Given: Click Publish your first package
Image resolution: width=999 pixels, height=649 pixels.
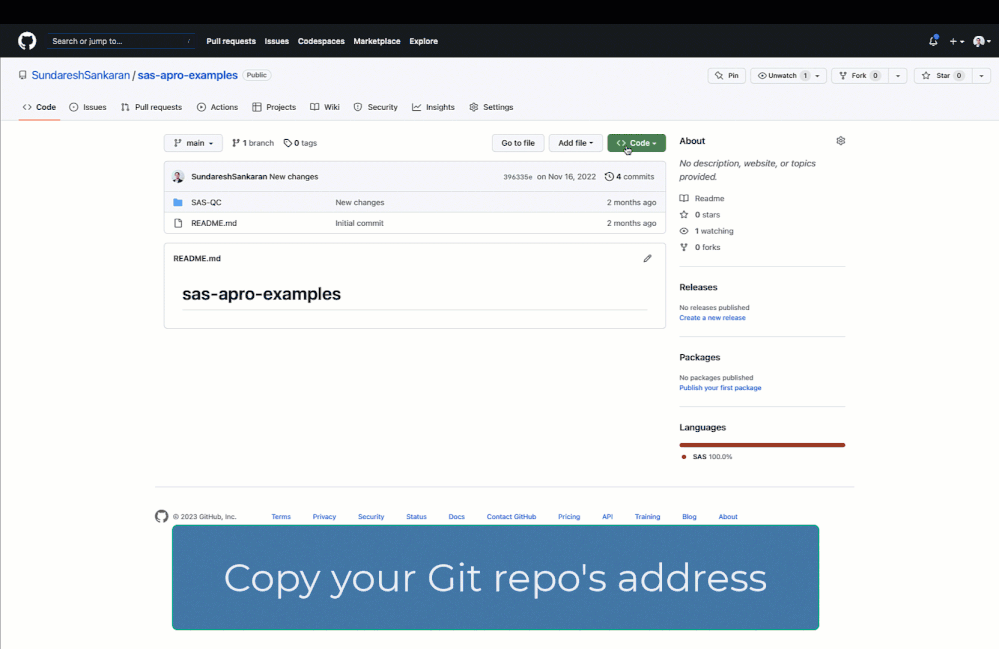Looking at the screenshot, I should (x=720, y=388).
